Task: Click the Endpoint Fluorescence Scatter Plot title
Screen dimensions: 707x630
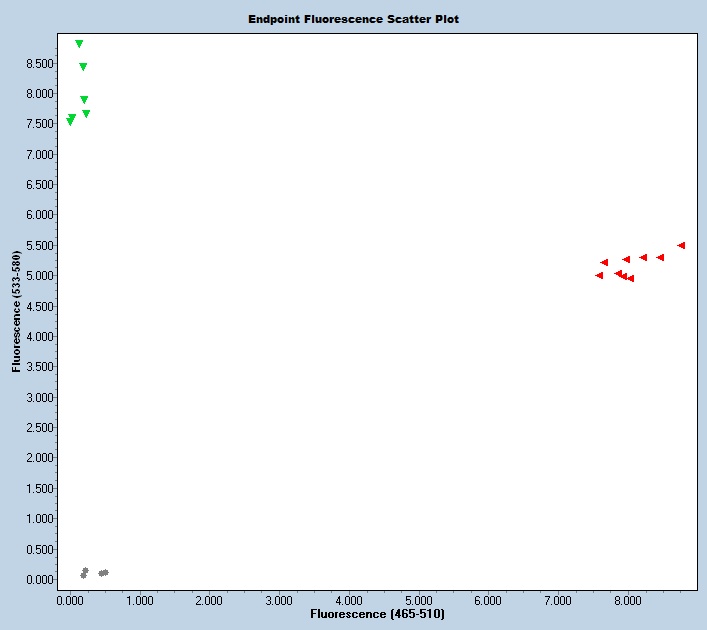Action: point(354,19)
